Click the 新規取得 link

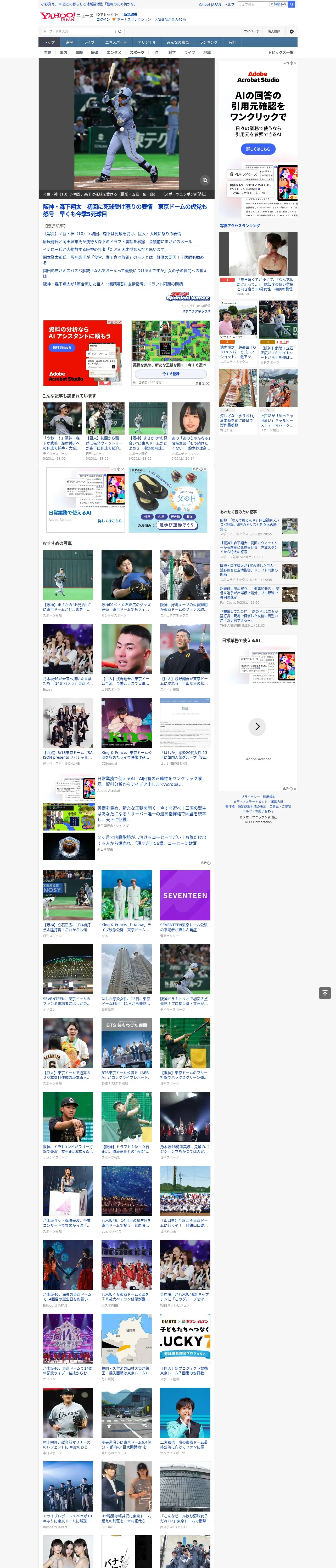[x=131, y=15]
